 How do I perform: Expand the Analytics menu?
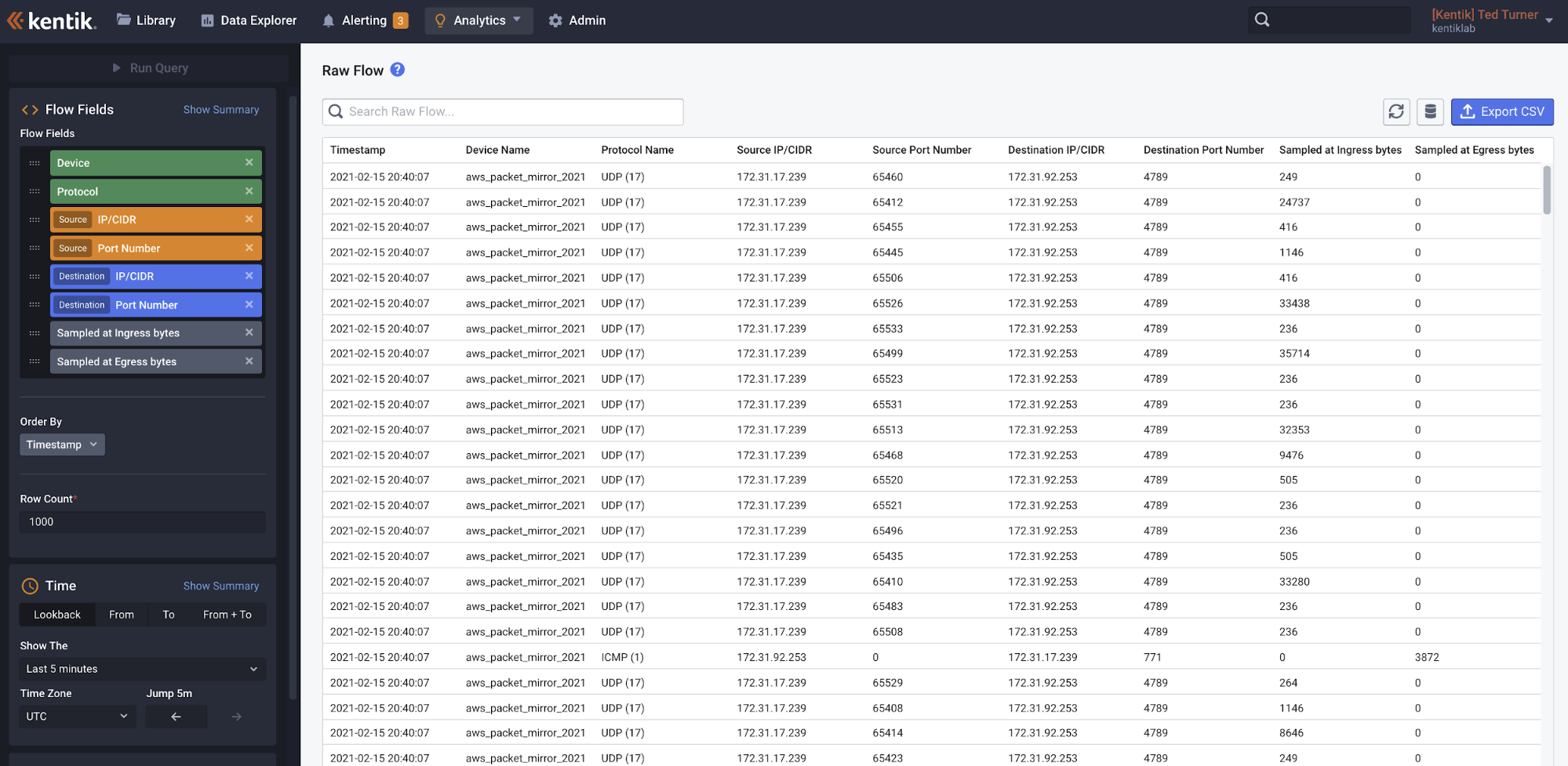[478, 20]
